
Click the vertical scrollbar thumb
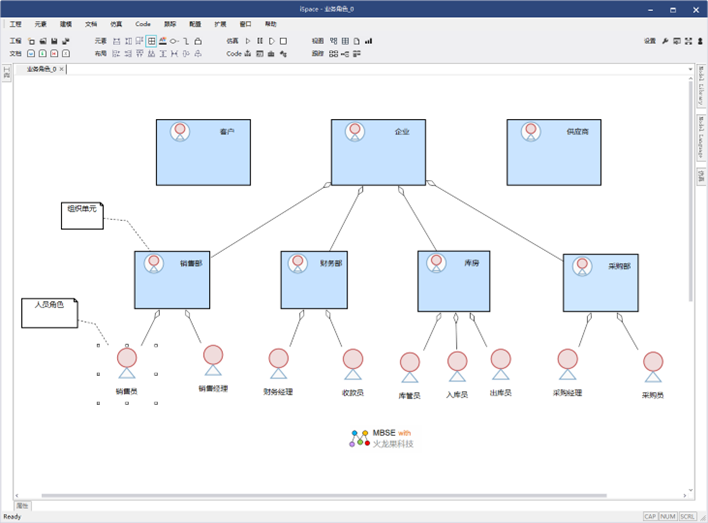690,191
